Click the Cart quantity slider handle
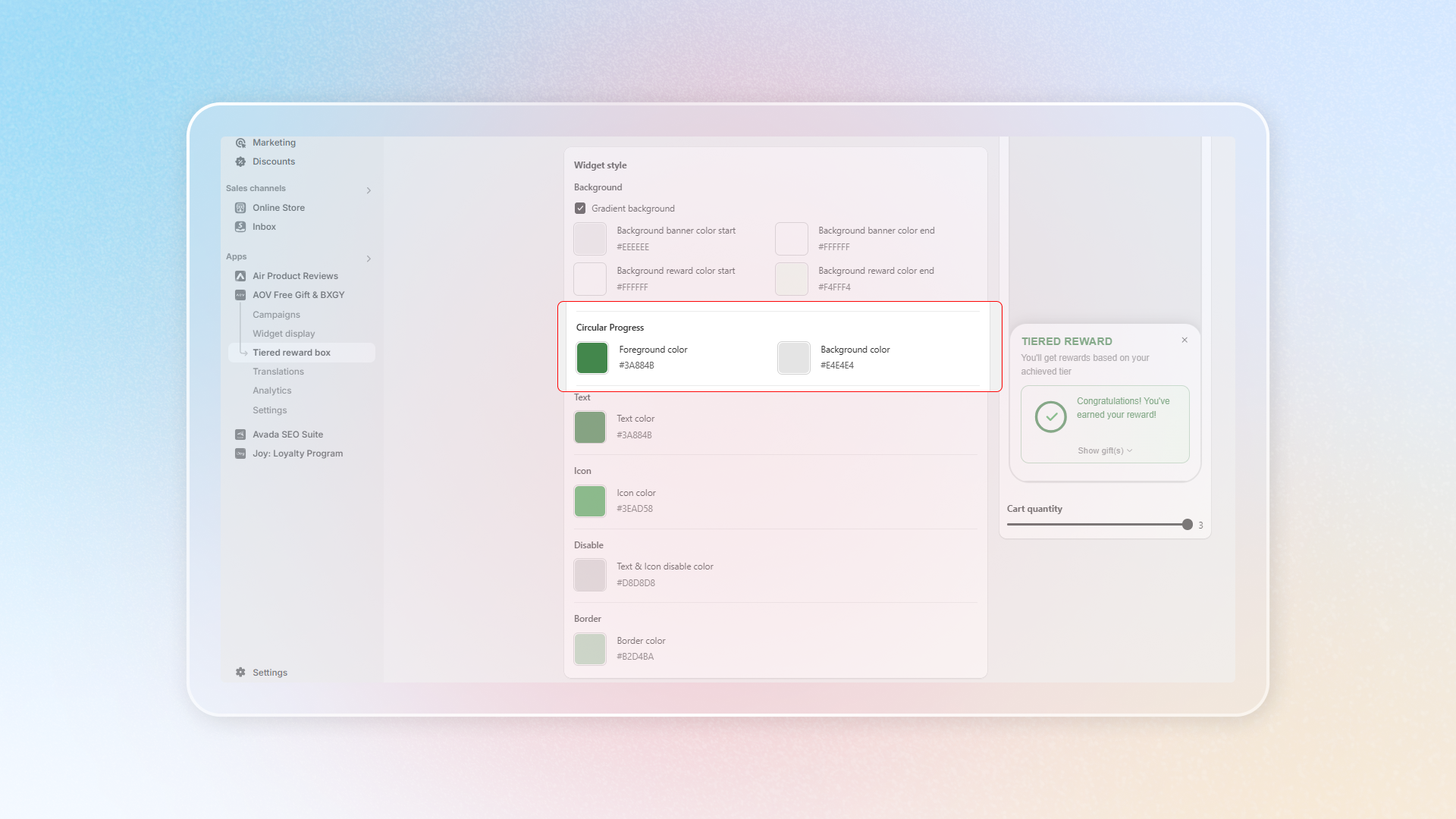The height and width of the screenshot is (819, 1456). 1188,525
